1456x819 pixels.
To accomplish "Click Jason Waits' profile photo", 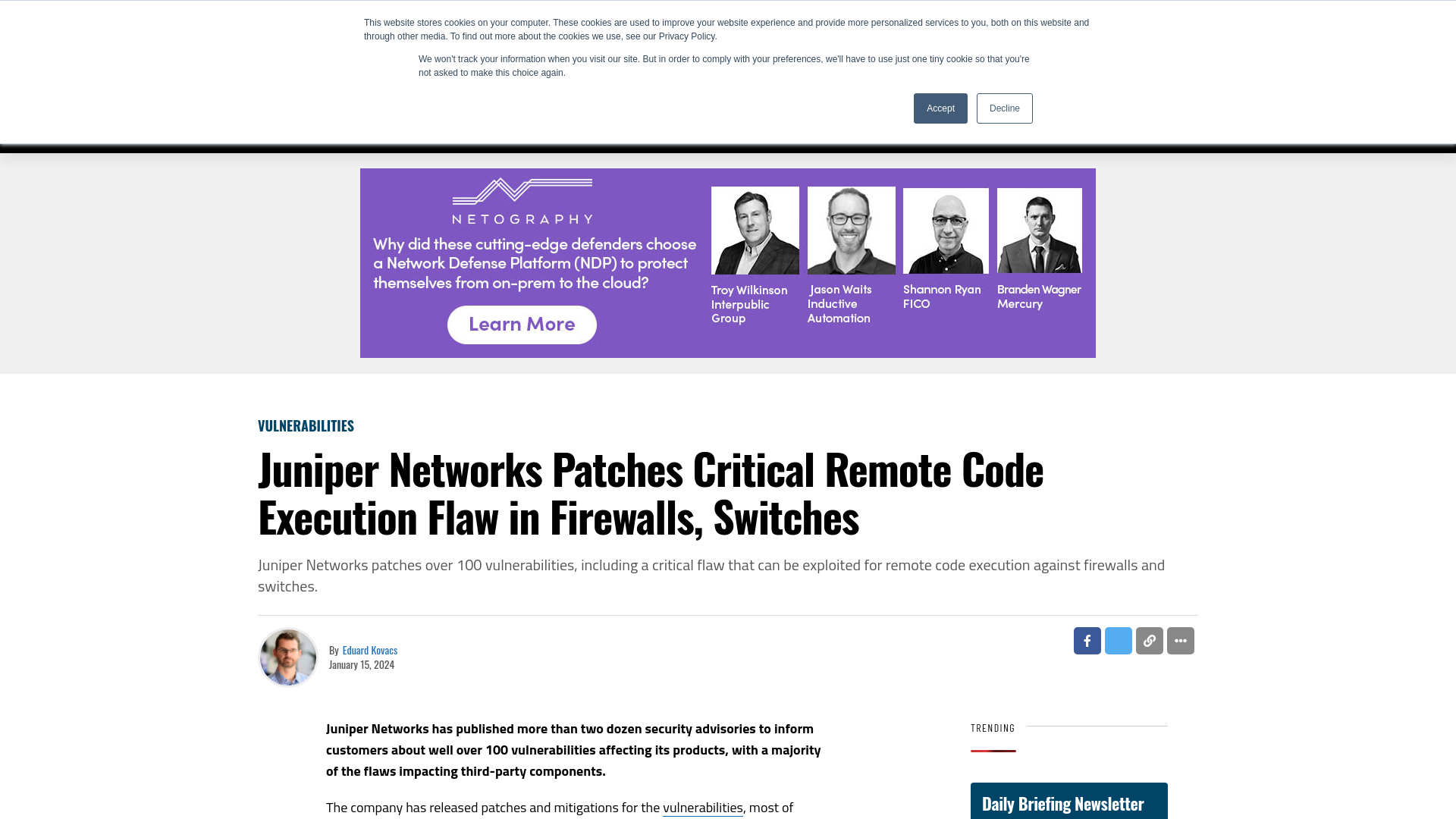I will click(851, 229).
